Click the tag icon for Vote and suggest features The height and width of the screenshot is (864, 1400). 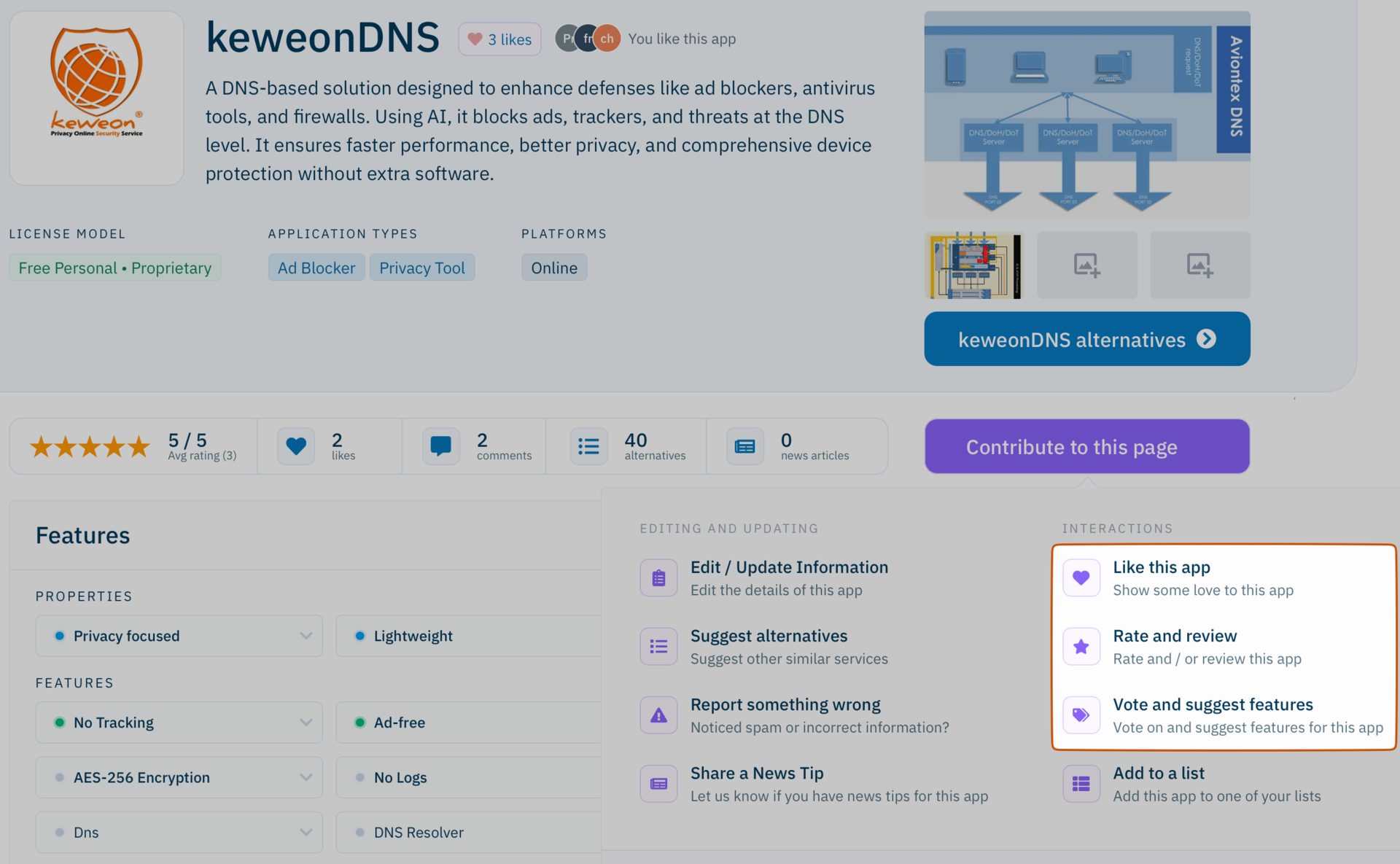tap(1081, 715)
